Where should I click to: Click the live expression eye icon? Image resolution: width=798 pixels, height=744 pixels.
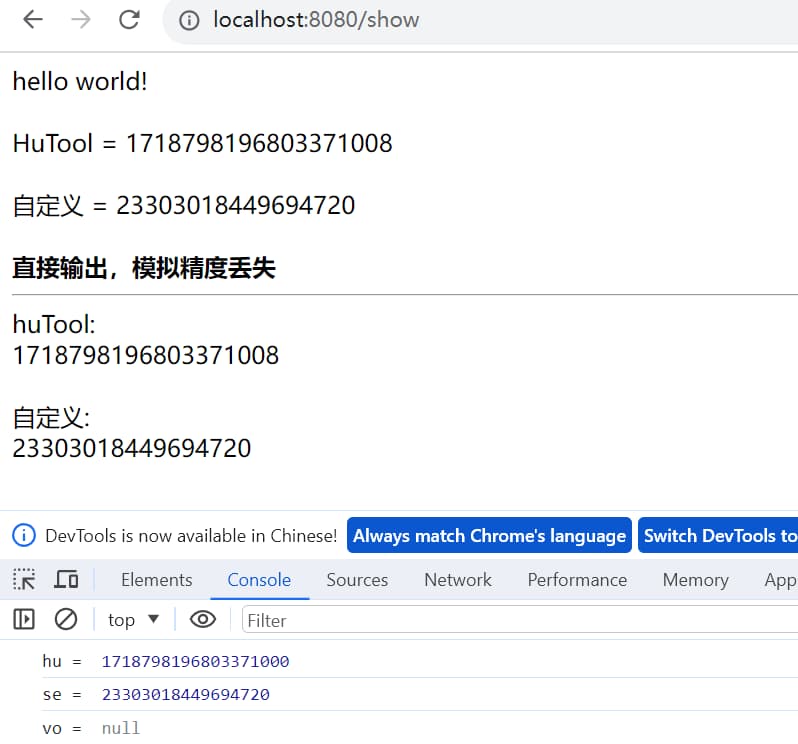click(203, 620)
